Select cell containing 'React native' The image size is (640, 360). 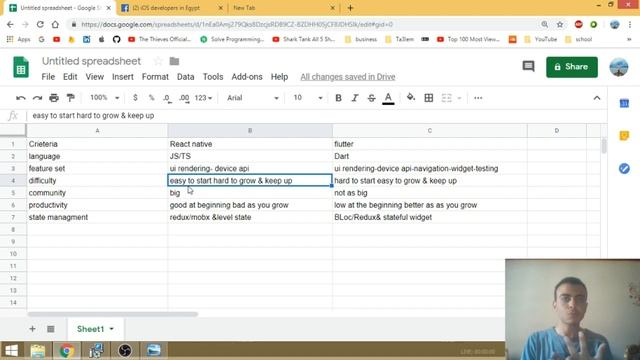point(250,144)
